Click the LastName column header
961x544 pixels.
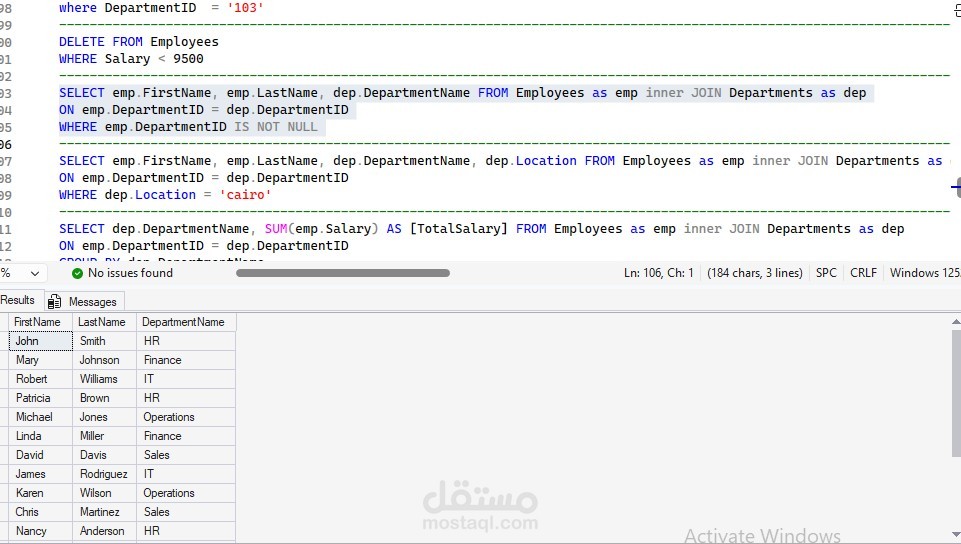[104, 322]
